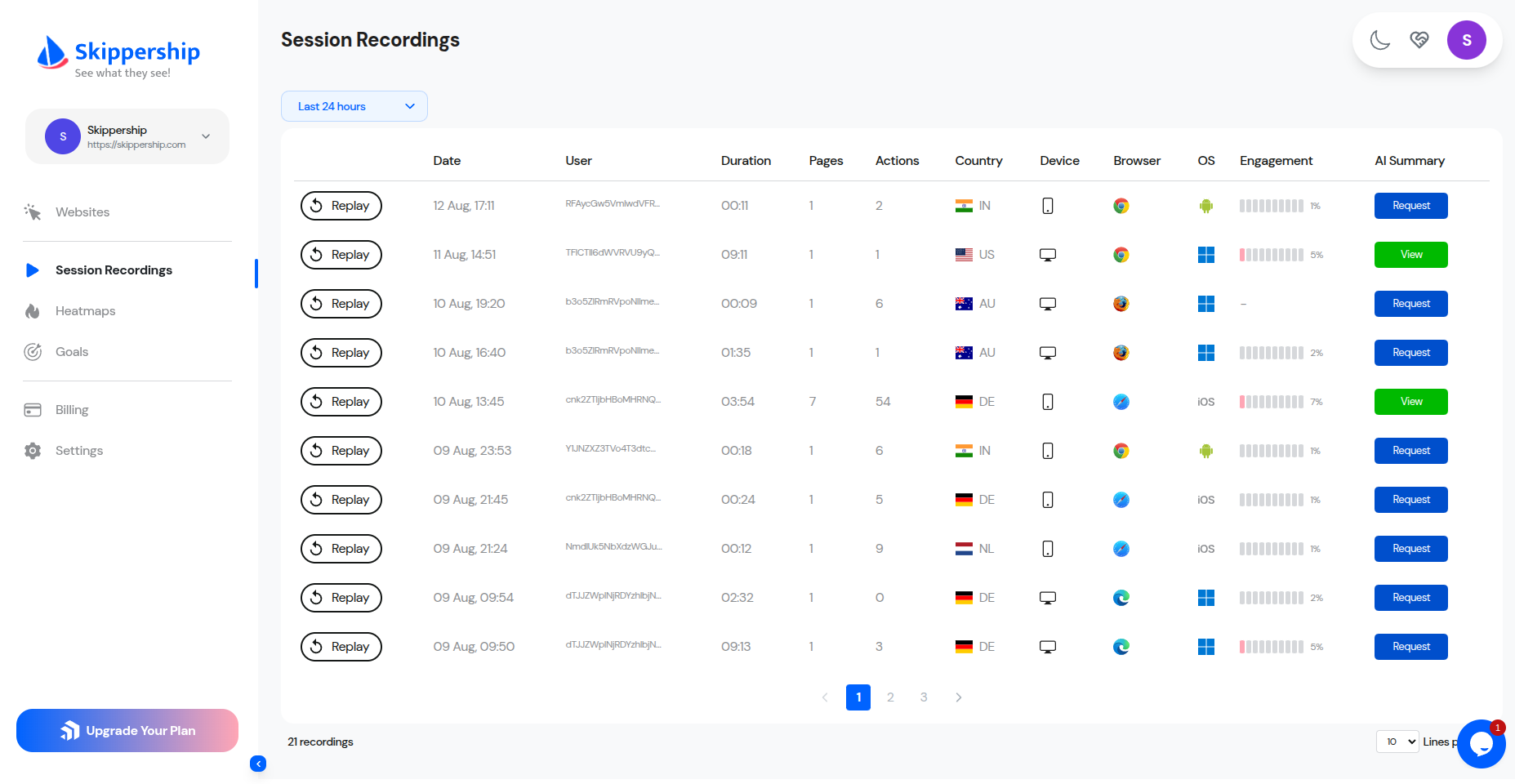
Task: Click the Billing card icon
Action: tap(33, 410)
